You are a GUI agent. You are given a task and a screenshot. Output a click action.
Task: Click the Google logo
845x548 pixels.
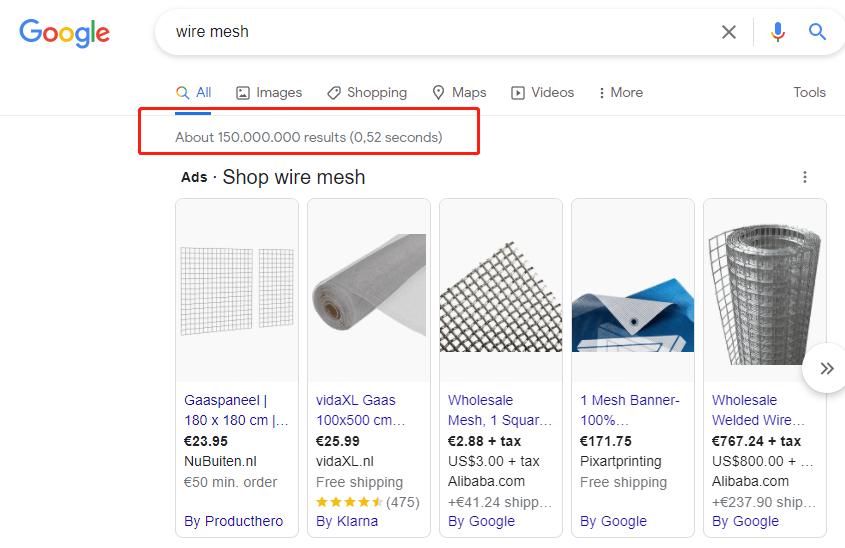(x=64, y=32)
